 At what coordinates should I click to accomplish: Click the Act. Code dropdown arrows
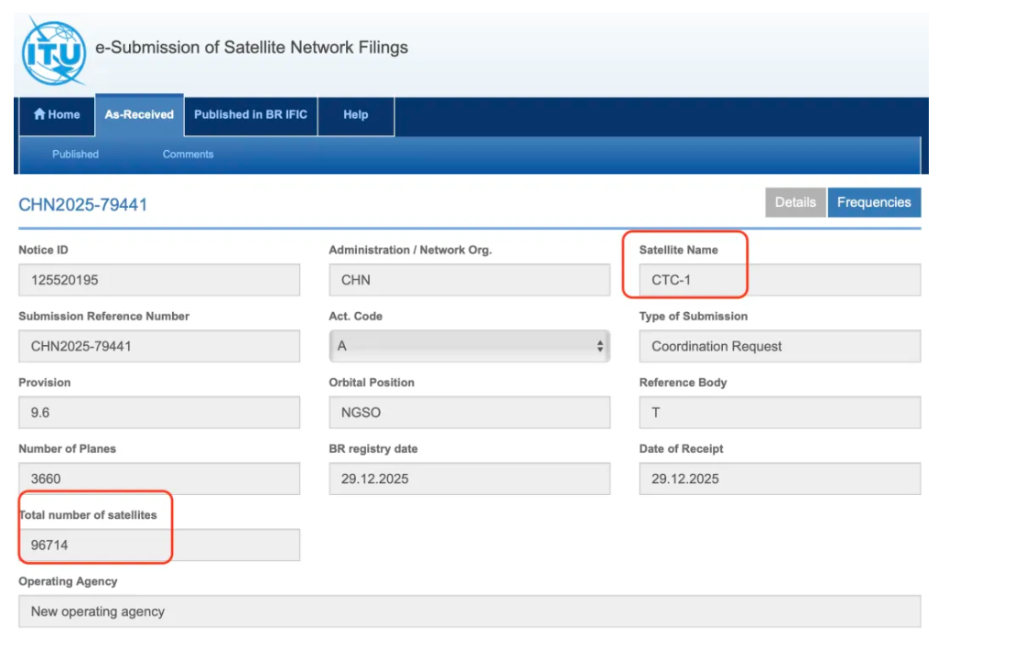(x=600, y=346)
